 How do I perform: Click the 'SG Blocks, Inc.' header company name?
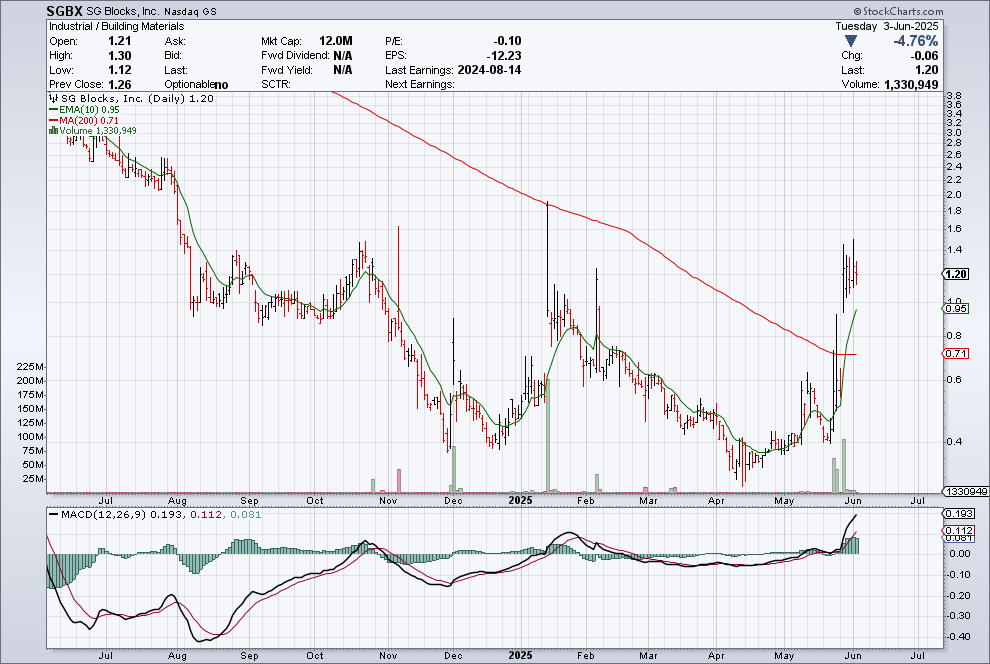click(x=122, y=12)
